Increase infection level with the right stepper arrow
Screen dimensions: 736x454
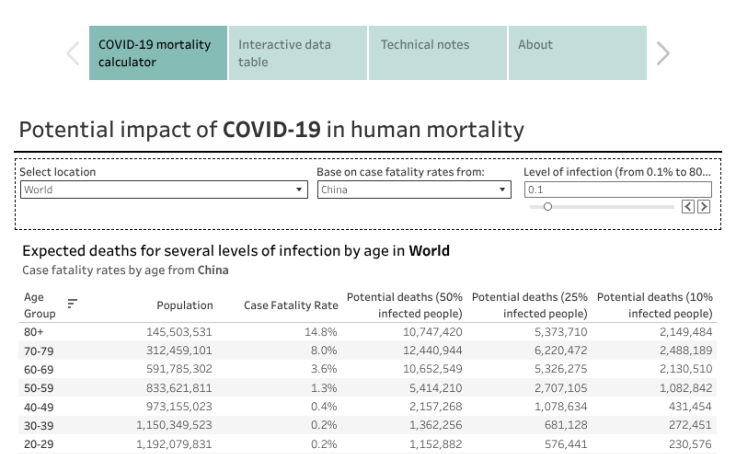tap(704, 207)
